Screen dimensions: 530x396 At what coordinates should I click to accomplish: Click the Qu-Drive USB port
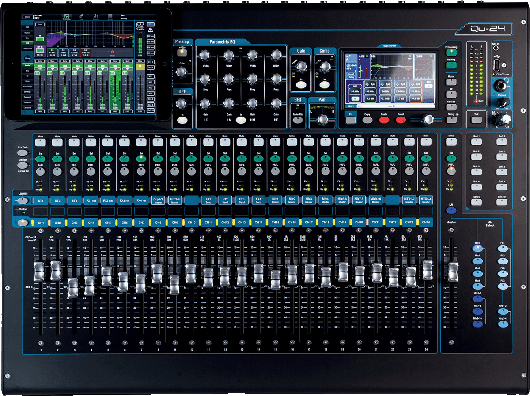[x=498, y=64]
